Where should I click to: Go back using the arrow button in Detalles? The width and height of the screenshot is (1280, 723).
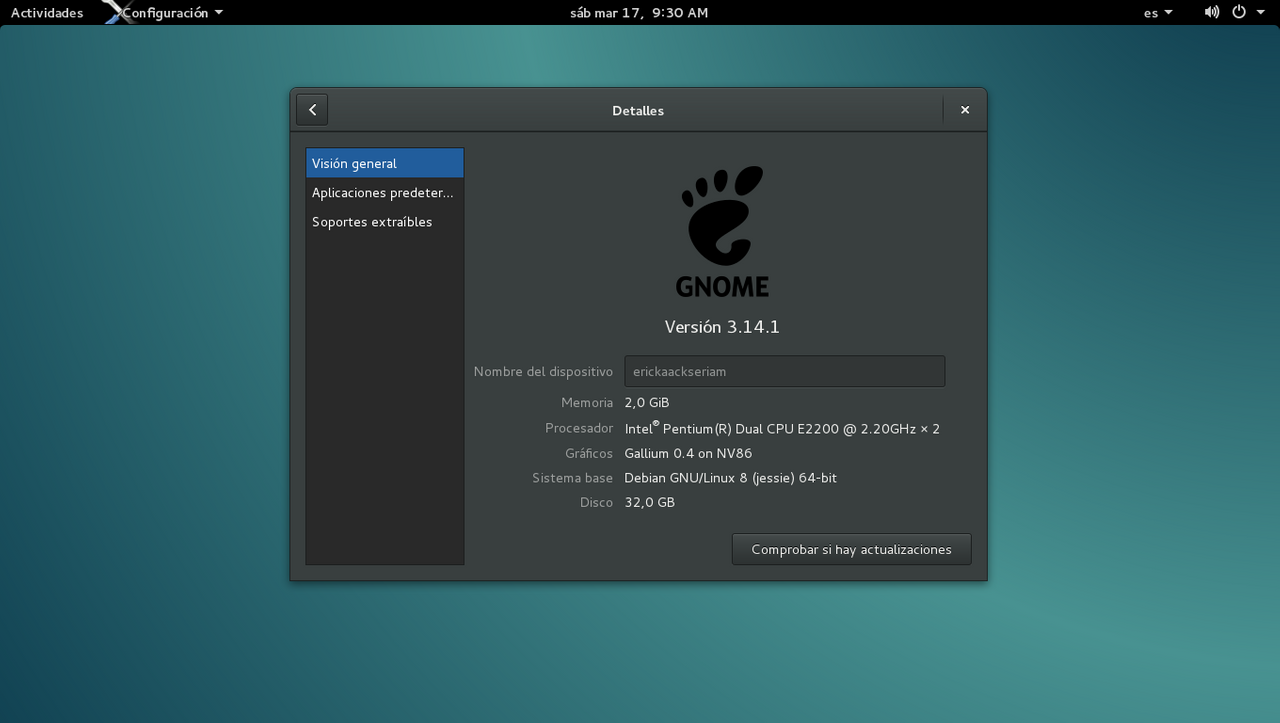pyautogui.click(x=312, y=110)
